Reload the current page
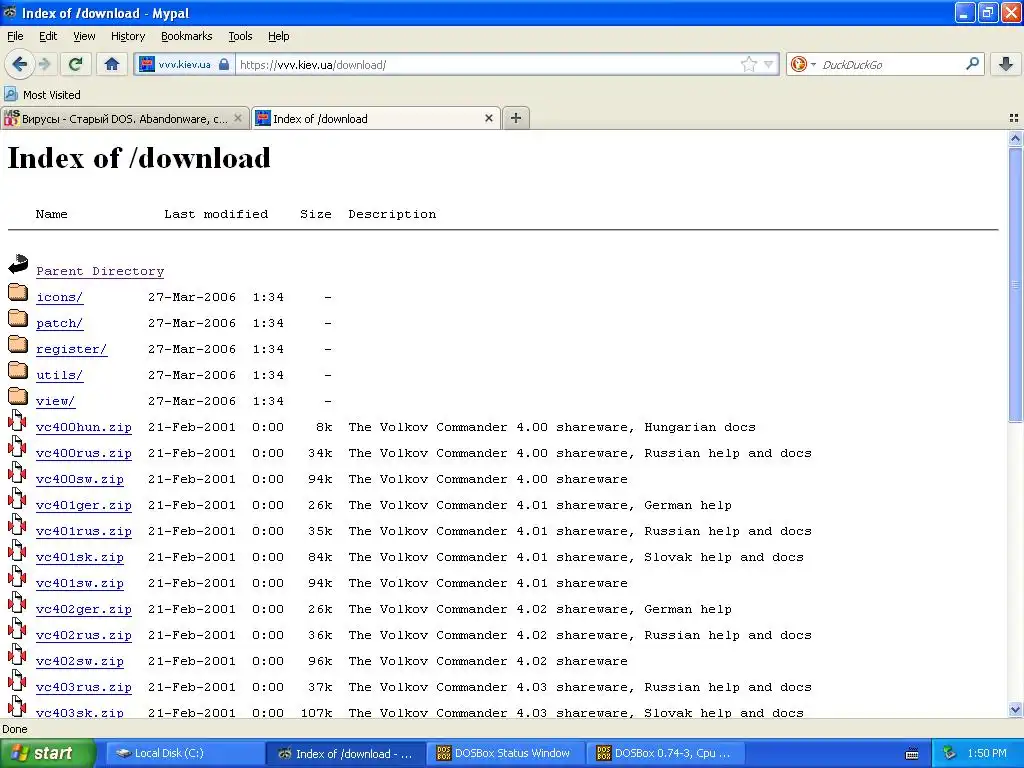 (x=75, y=64)
